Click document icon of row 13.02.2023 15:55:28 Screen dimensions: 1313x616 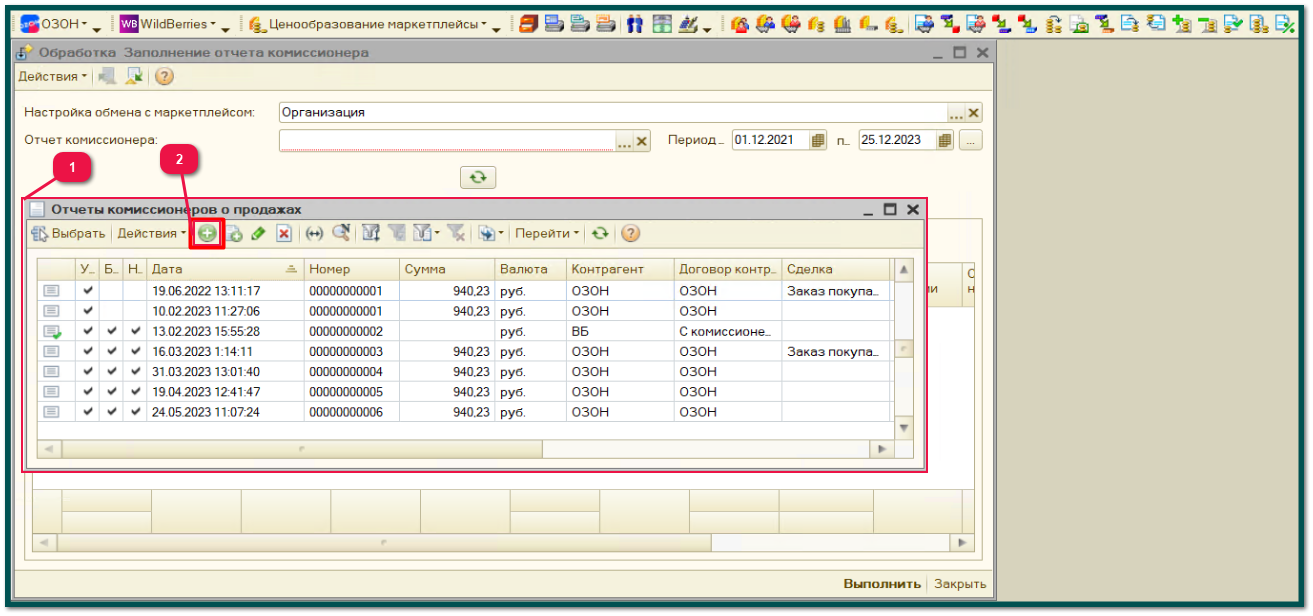click(x=51, y=331)
